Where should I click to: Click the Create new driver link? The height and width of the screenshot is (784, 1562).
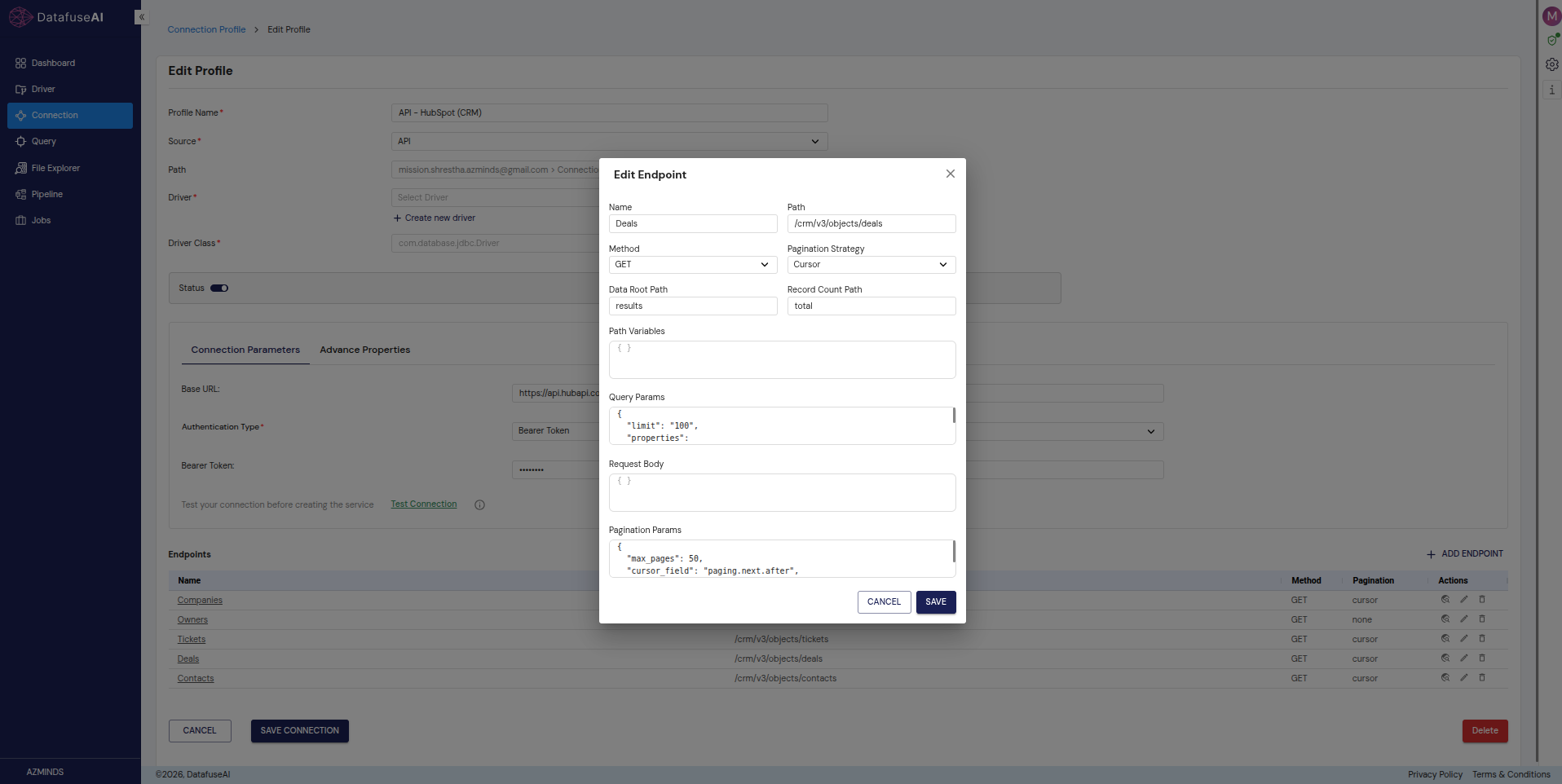[x=435, y=218]
